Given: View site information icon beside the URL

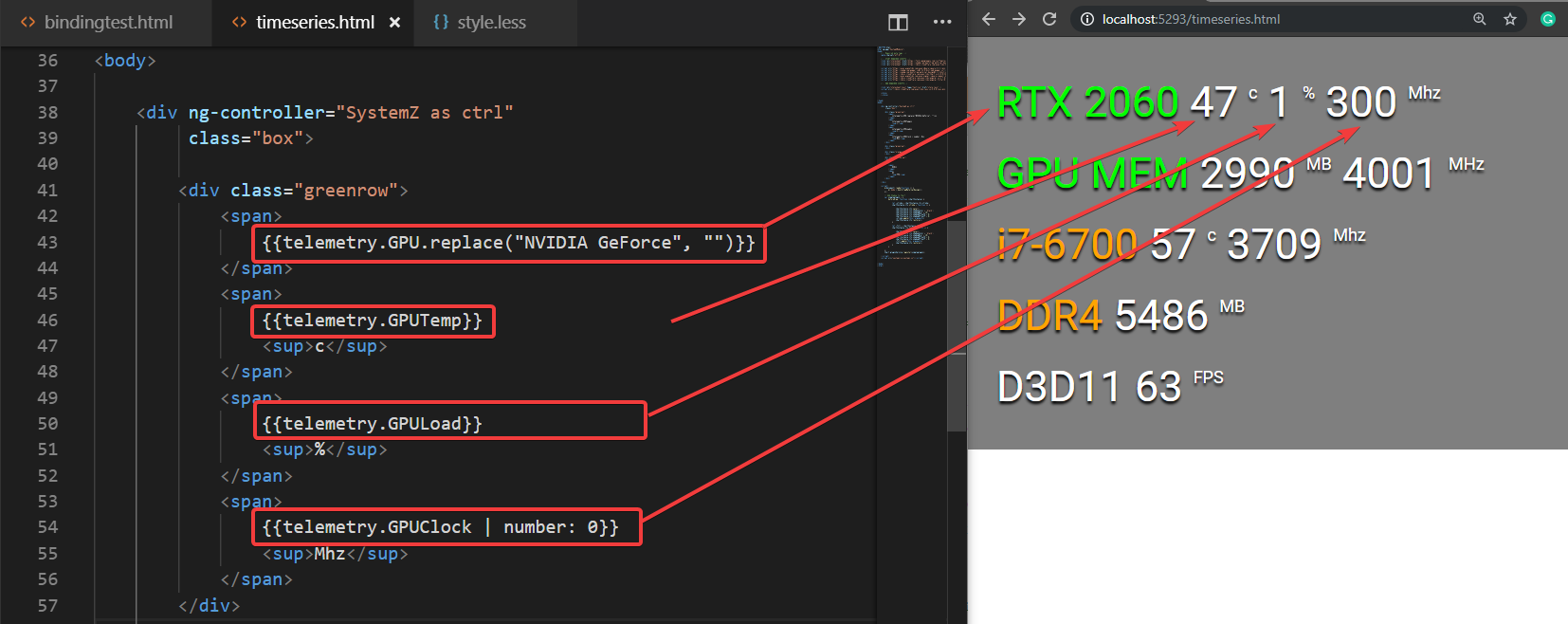Looking at the screenshot, I should 1087,19.
